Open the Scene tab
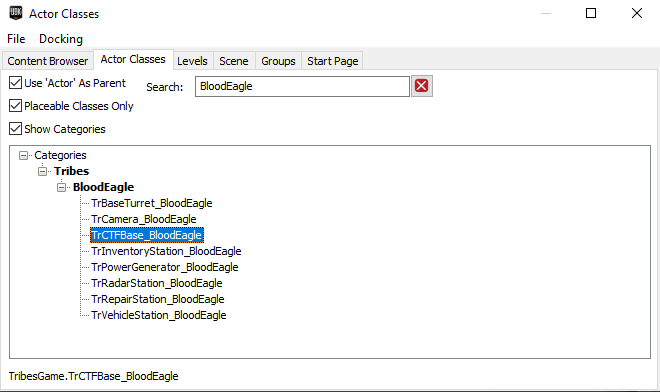The width and height of the screenshot is (660, 392). (x=234, y=61)
